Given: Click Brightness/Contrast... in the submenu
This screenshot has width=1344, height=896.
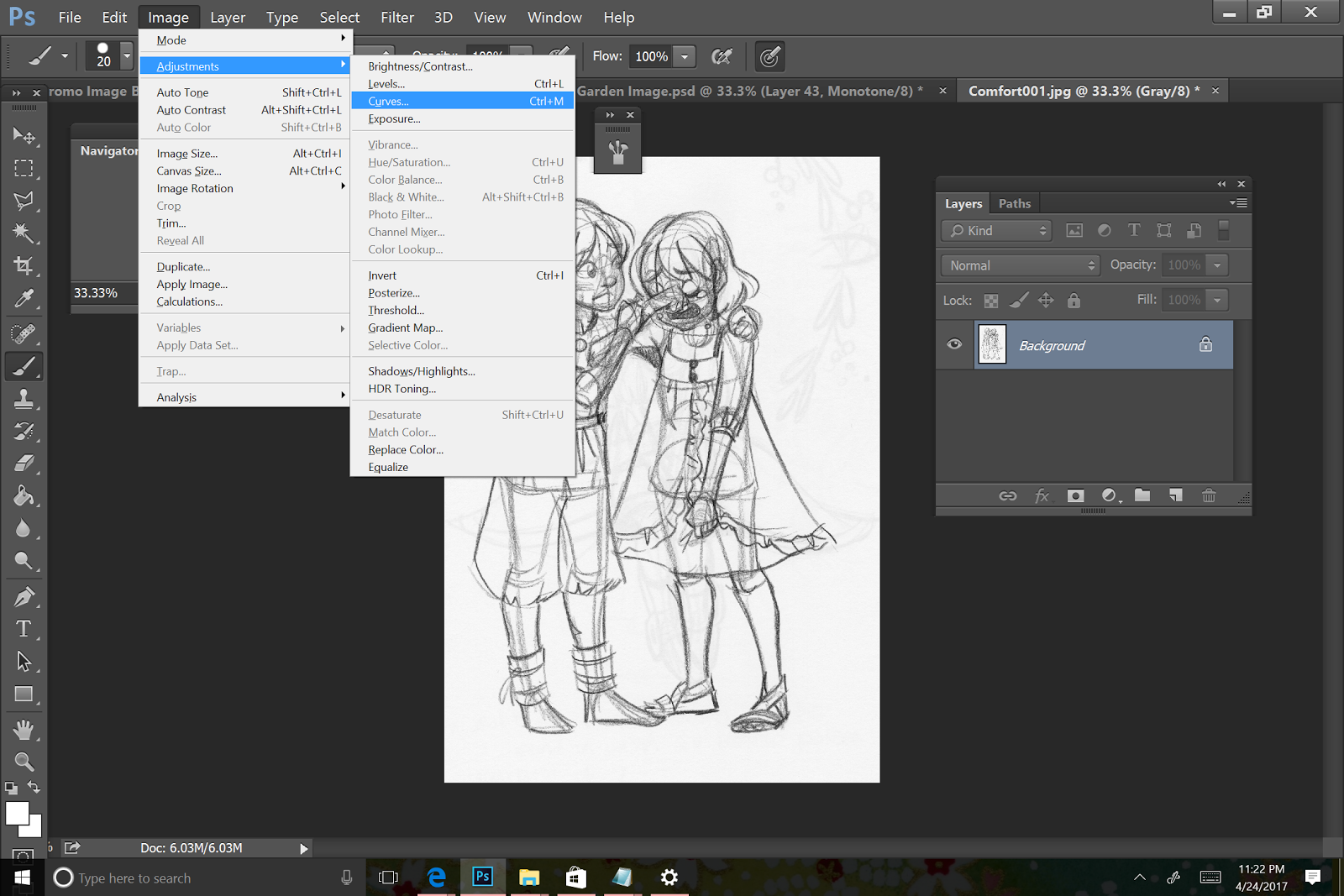Looking at the screenshot, I should pos(420,66).
